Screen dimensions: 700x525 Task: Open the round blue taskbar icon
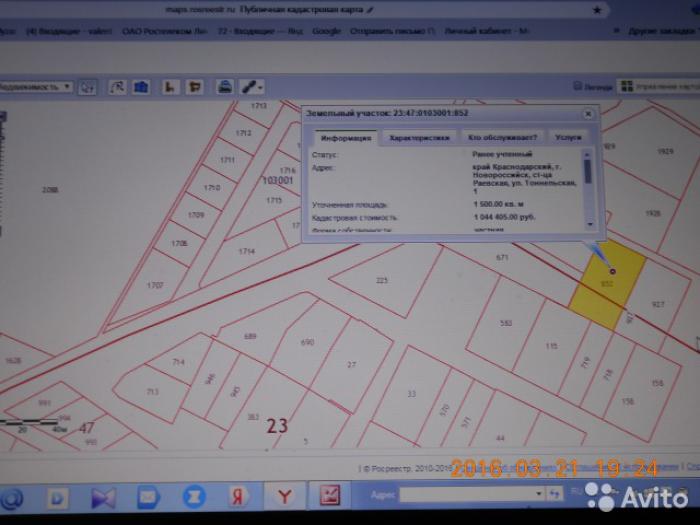[194, 496]
